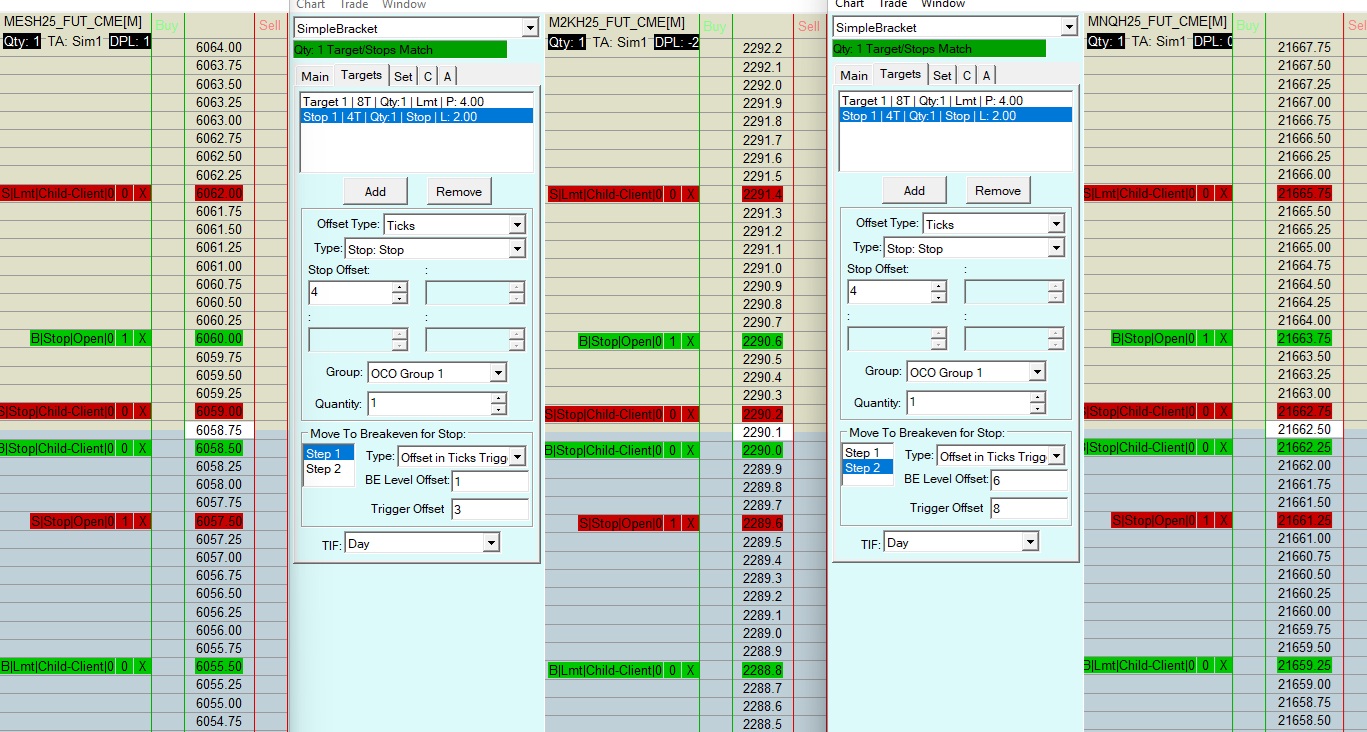The image size is (1367, 732).
Task: Switch to C tab in panel beside M2KH25
Action: click(x=428, y=76)
